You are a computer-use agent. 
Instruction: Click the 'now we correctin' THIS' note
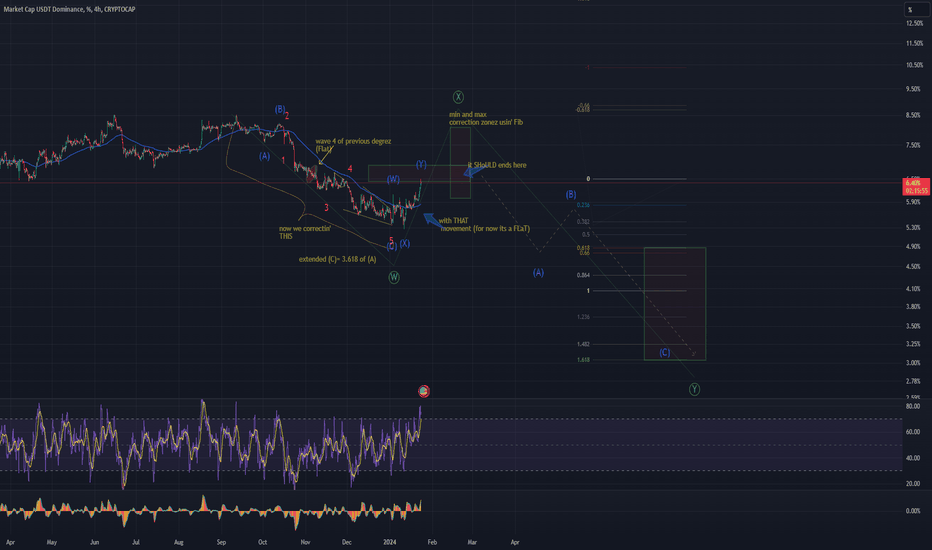point(305,232)
